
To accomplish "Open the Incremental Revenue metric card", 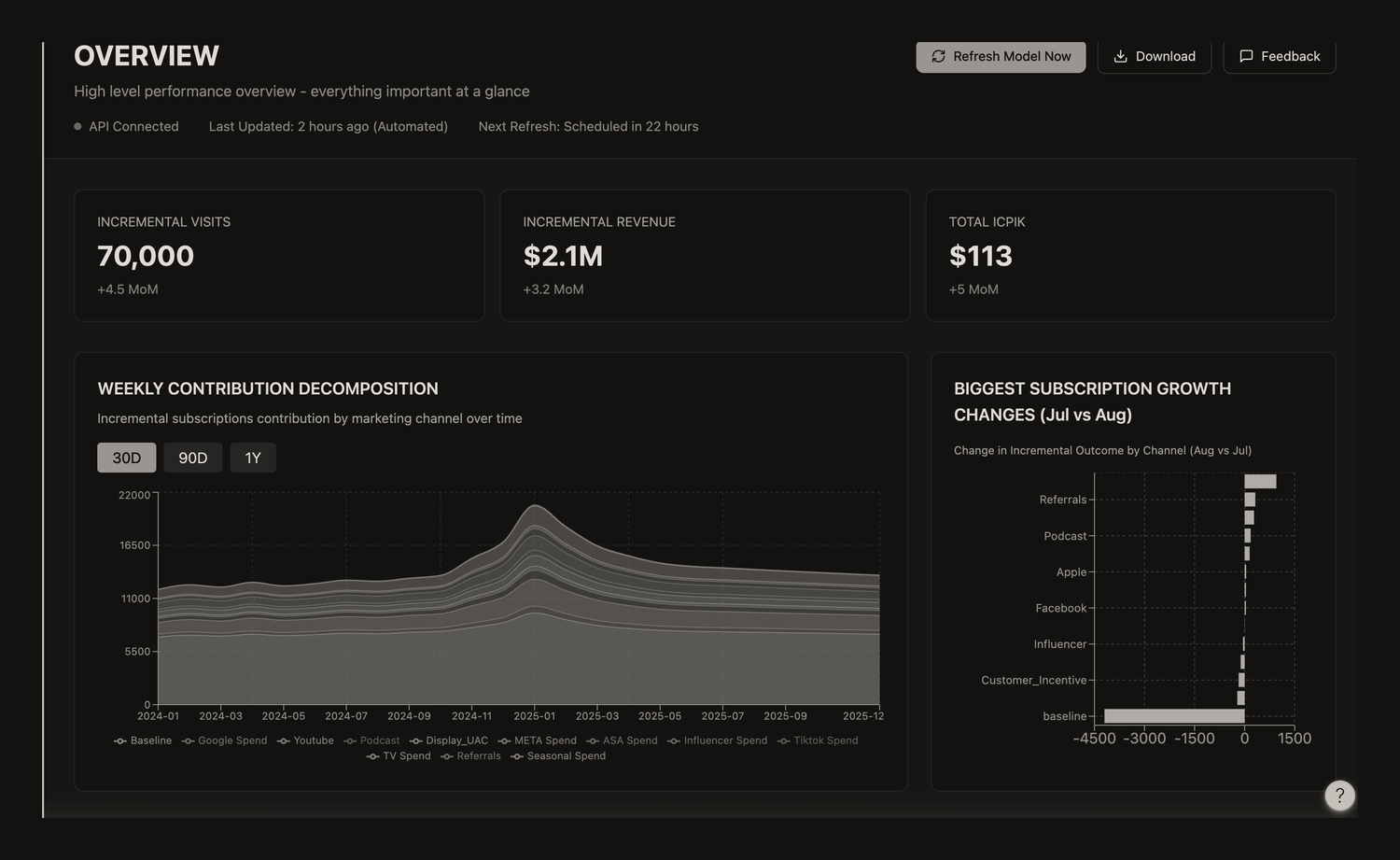I will [705, 256].
